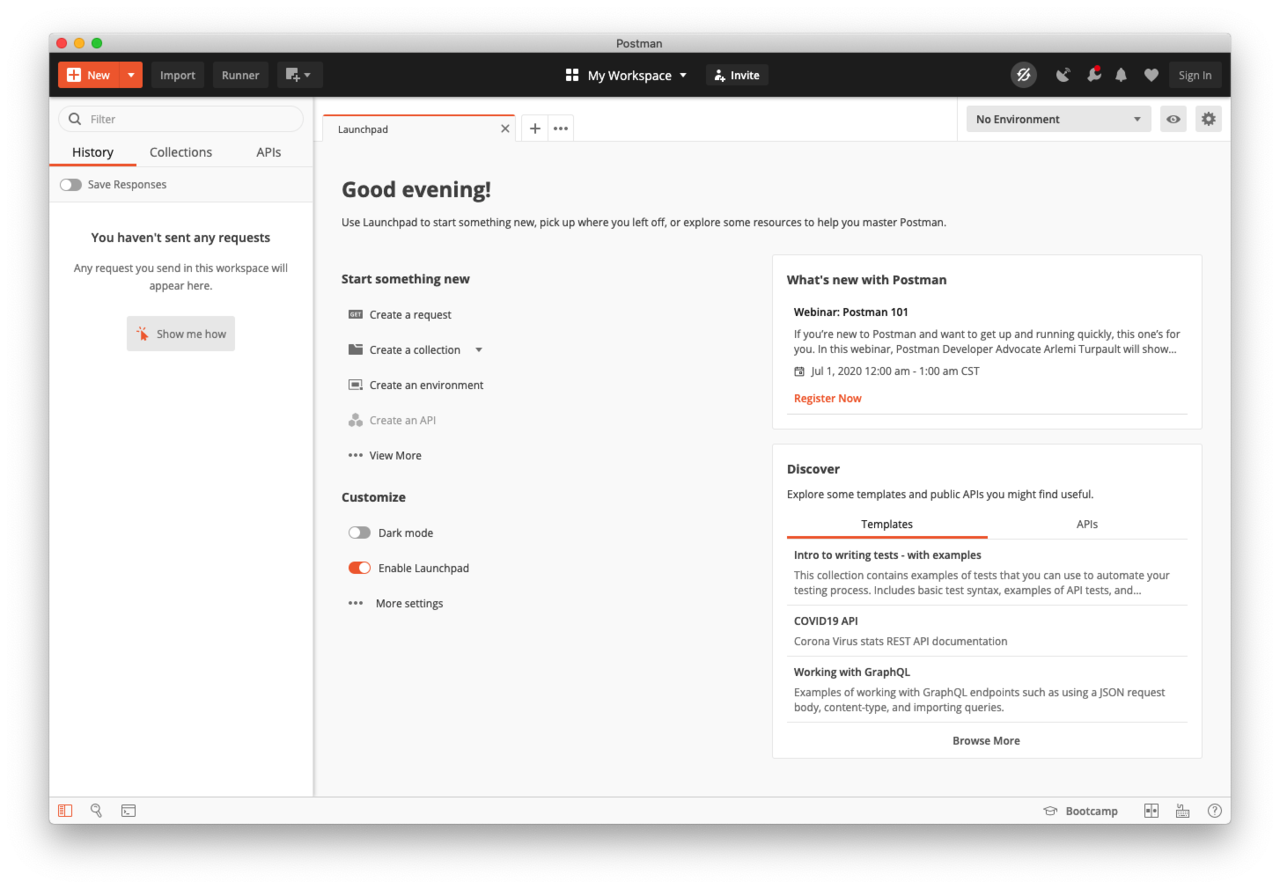Switch to the History tab
This screenshot has width=1280, height=889.
pyautogui.click(x=93, y=152)
